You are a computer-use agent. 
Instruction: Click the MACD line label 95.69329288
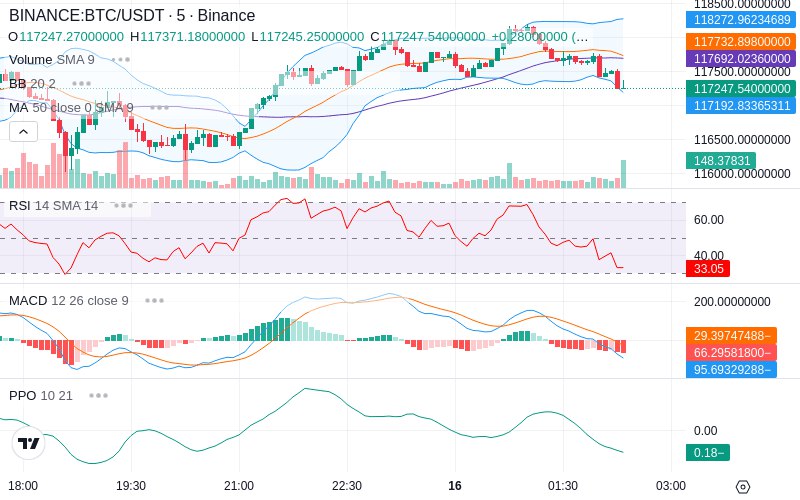[x=732, y=369]
